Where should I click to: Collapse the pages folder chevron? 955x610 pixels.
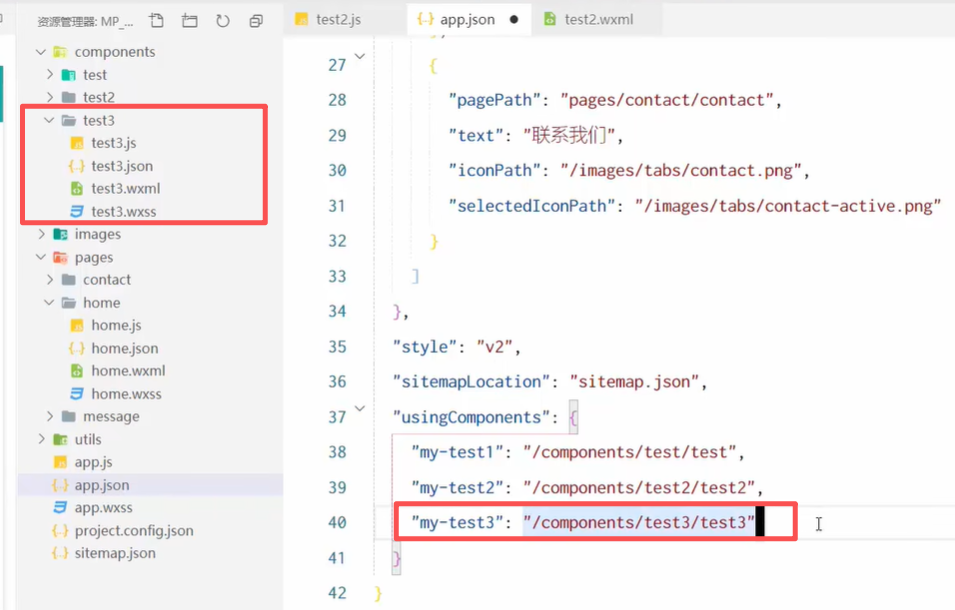pyautogui.click(x=41, y=257)
